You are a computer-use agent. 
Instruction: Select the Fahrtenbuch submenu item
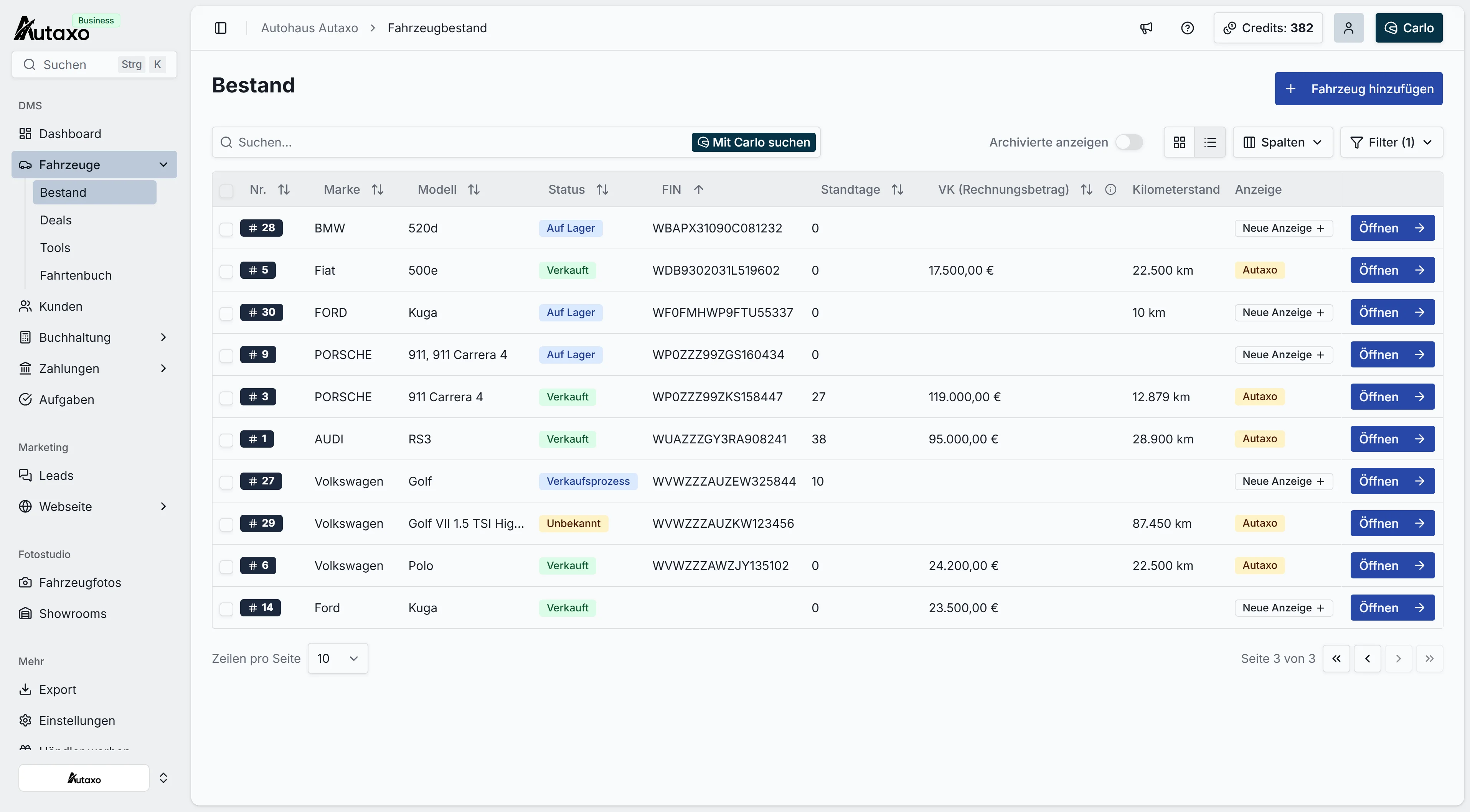point(95,275)
